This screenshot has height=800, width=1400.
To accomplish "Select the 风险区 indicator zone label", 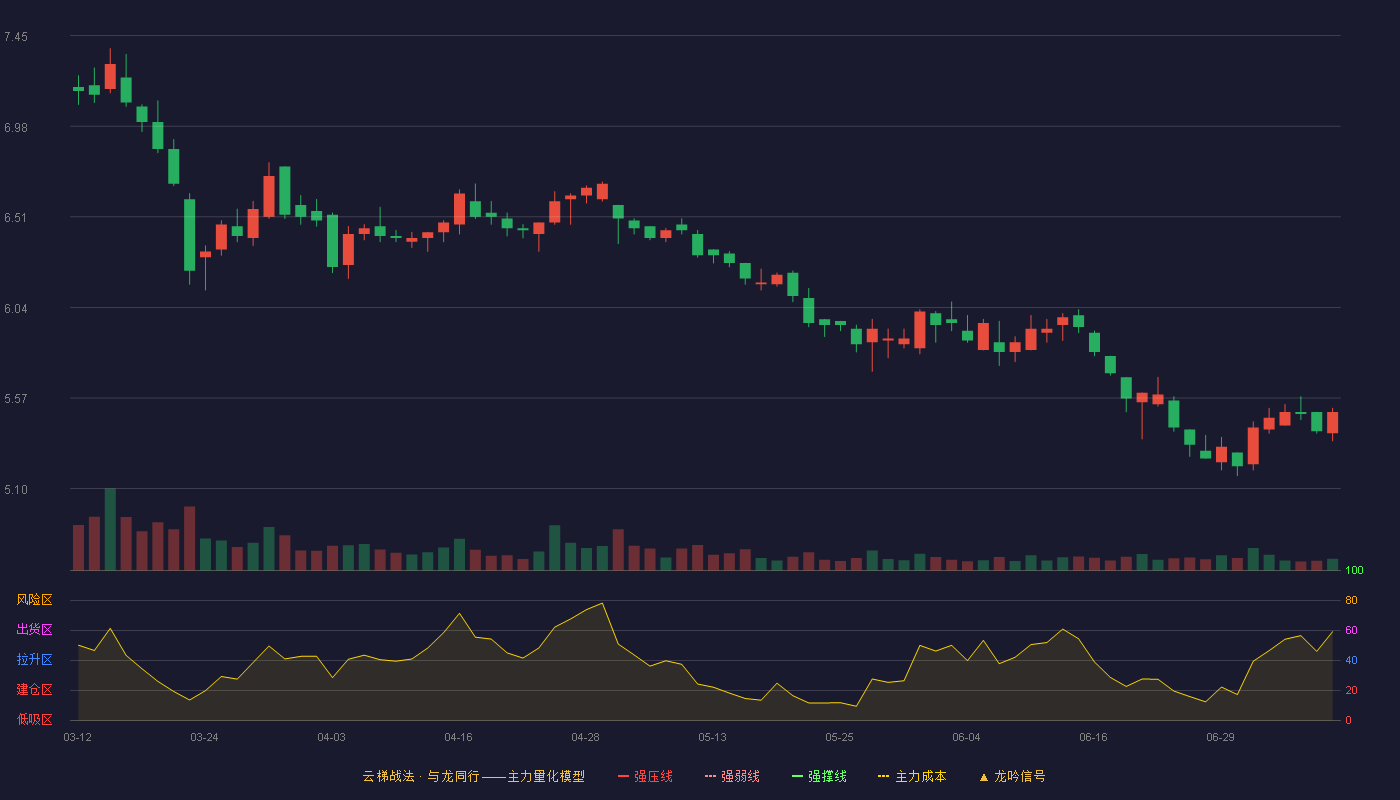I will [34, 600].
